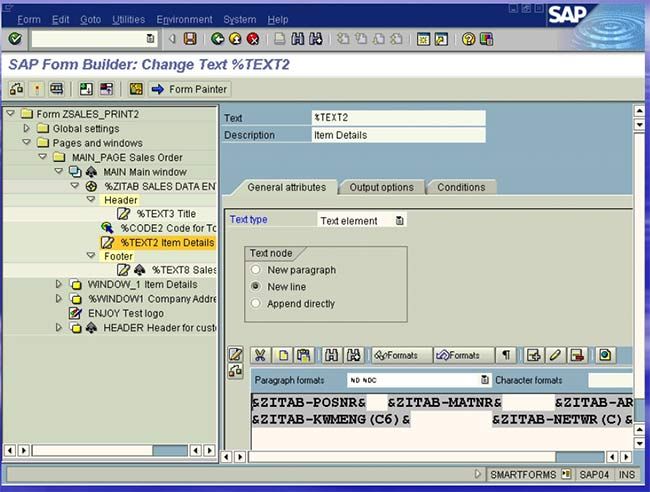Screen dimensions: 650x492
Task: Click the green Back arrow icon
Action: [218, 39]
